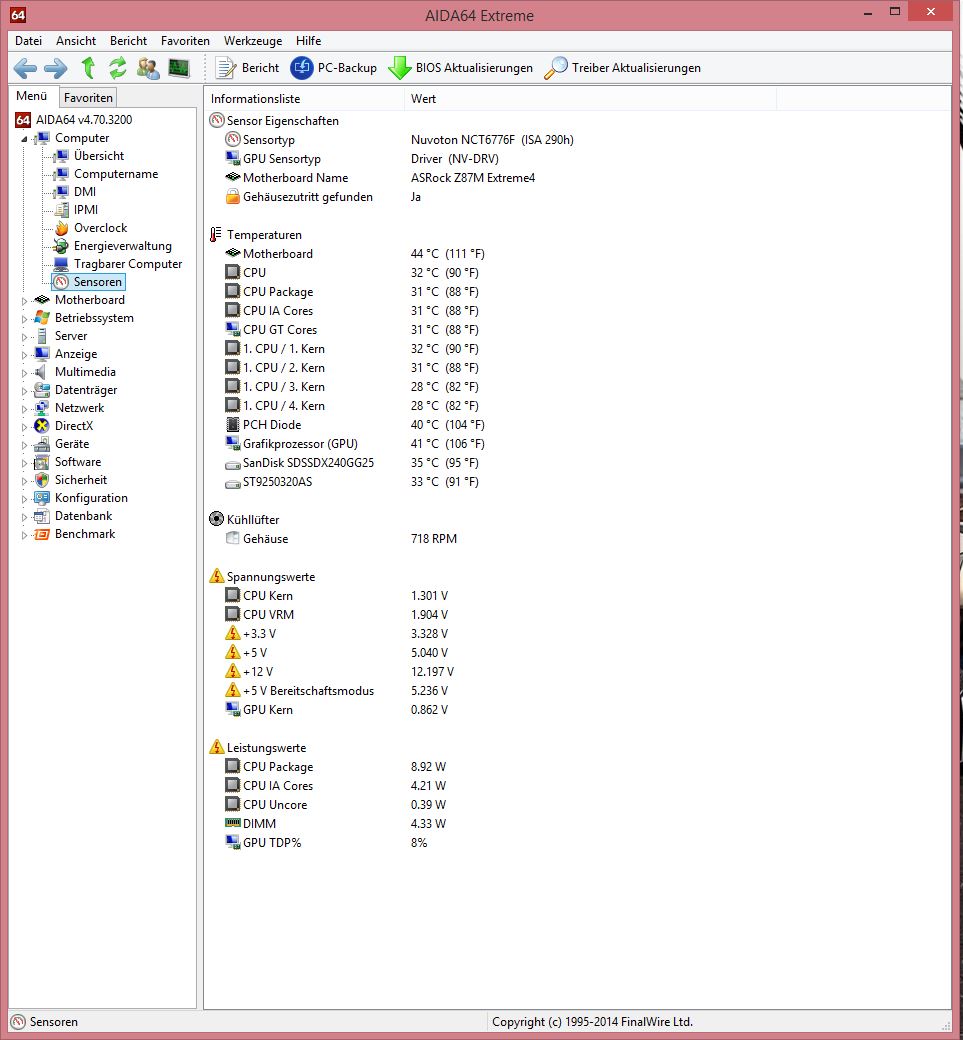Click the Temperaturen thermometer icon
The image size is (963, 1040).
216,235
